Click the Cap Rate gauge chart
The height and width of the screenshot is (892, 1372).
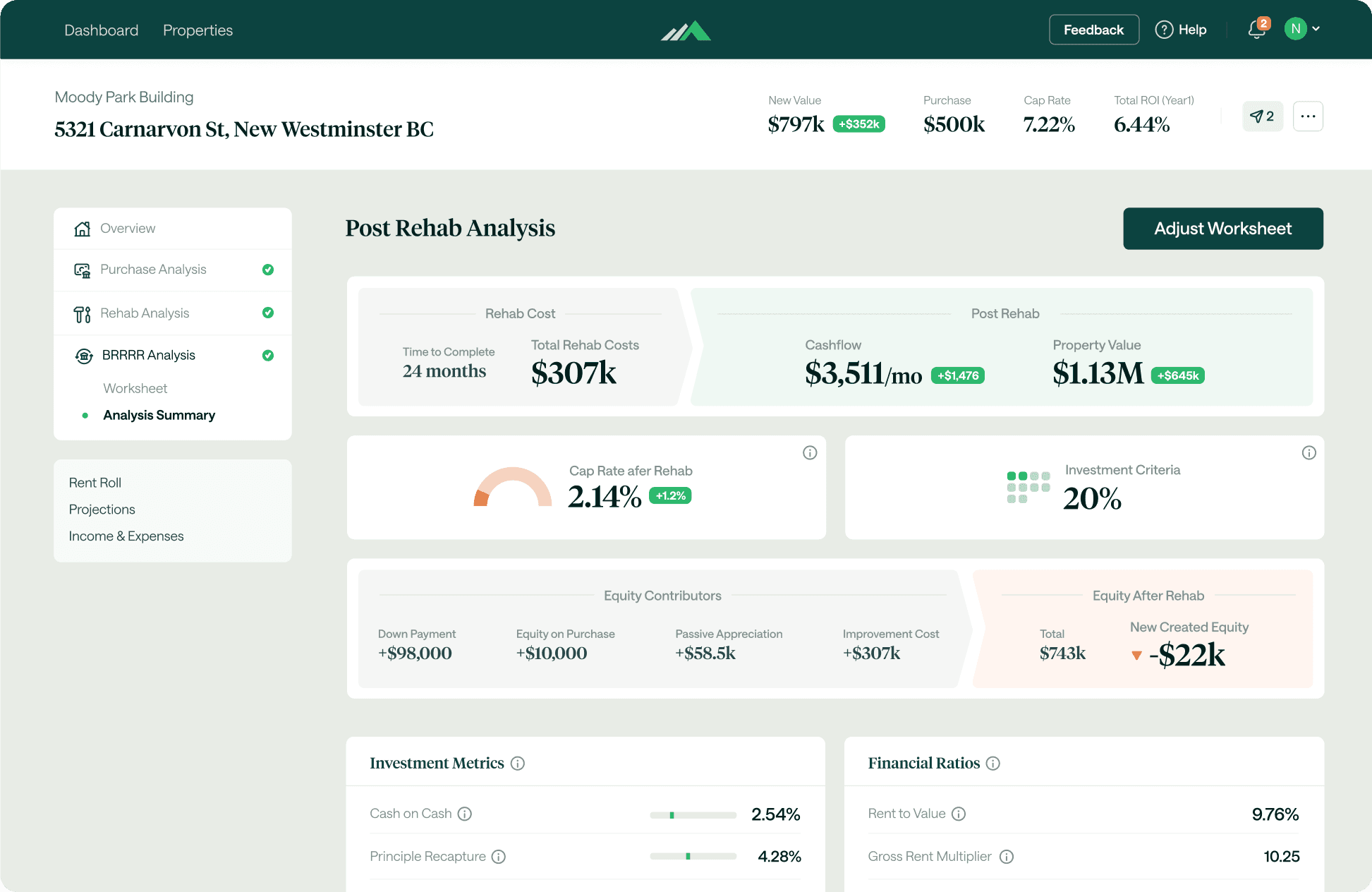[513, 487]
